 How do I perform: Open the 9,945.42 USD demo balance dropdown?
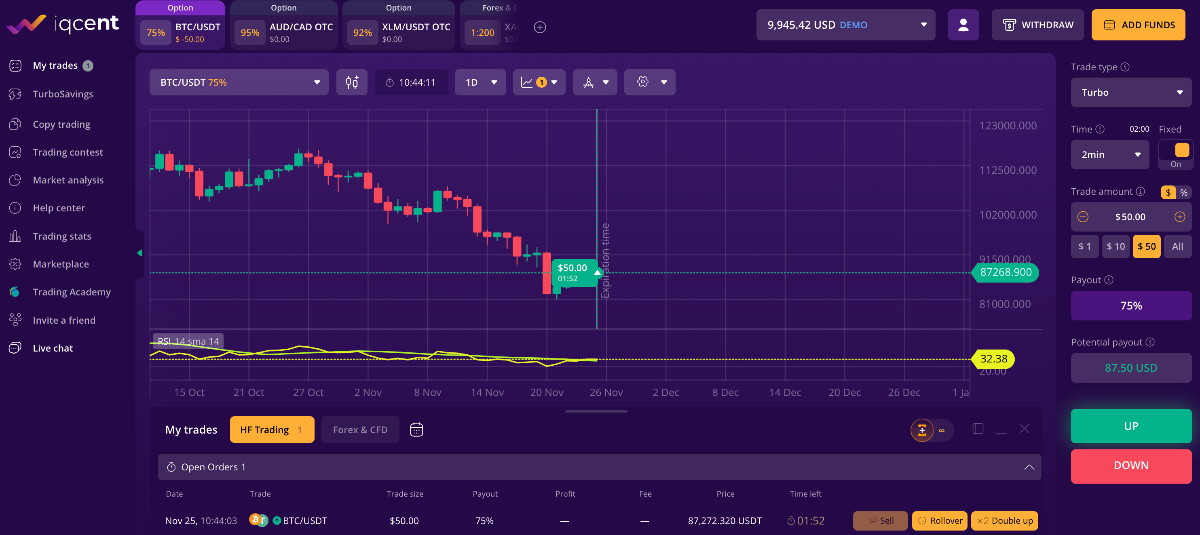pos(846,24)
